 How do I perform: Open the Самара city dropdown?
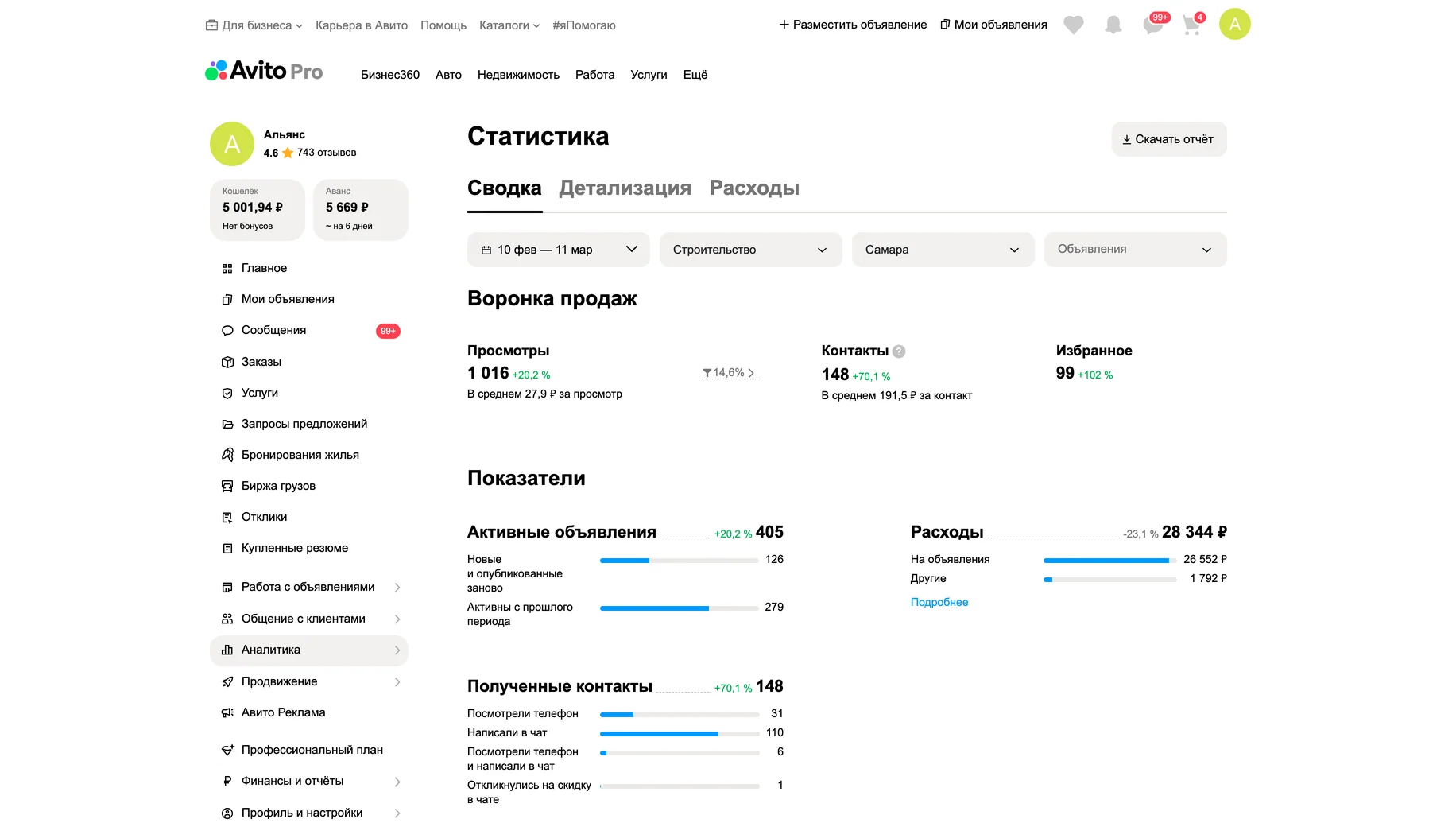pos(943,250)
